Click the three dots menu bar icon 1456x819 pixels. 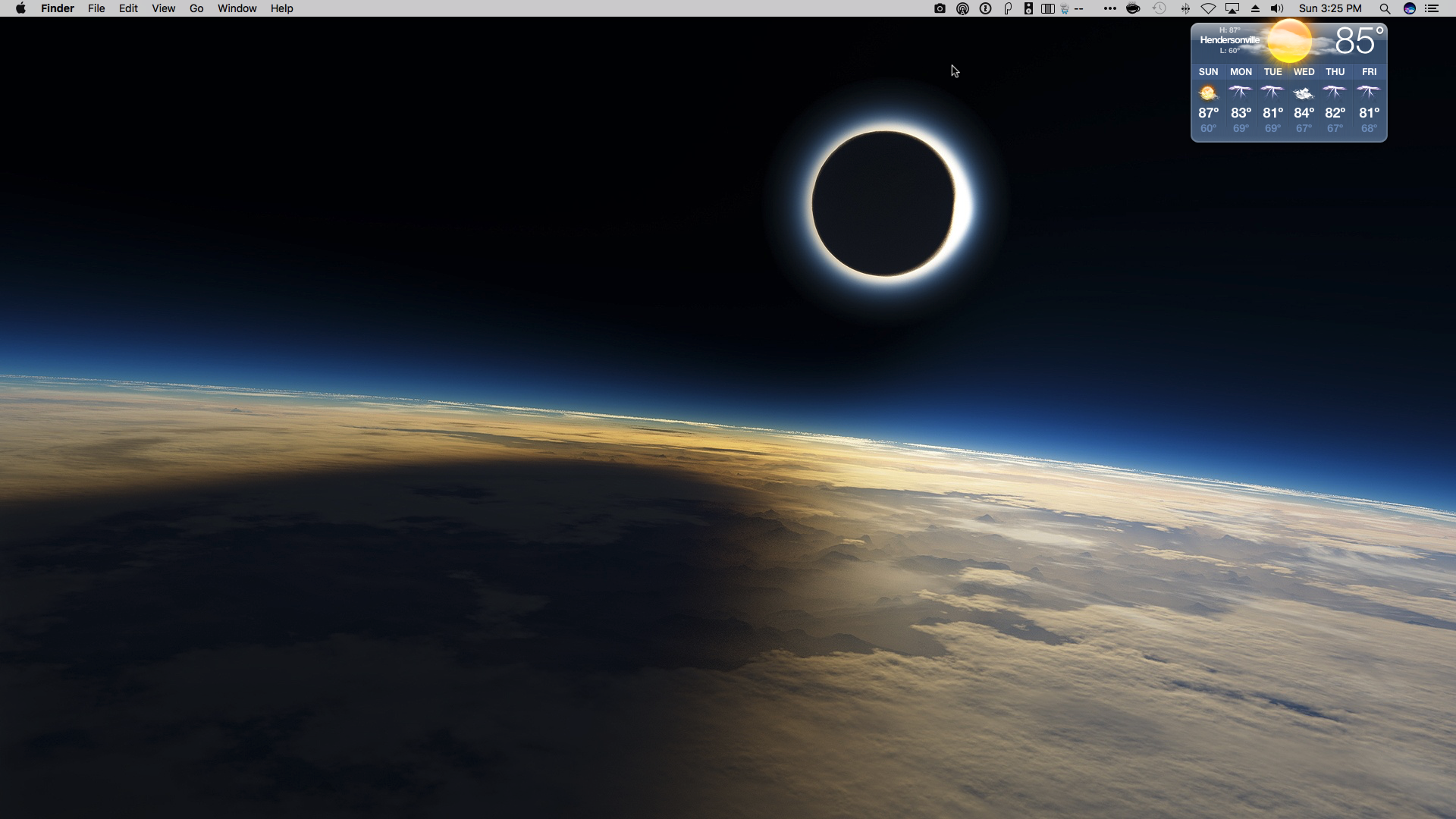[1109, 8]
